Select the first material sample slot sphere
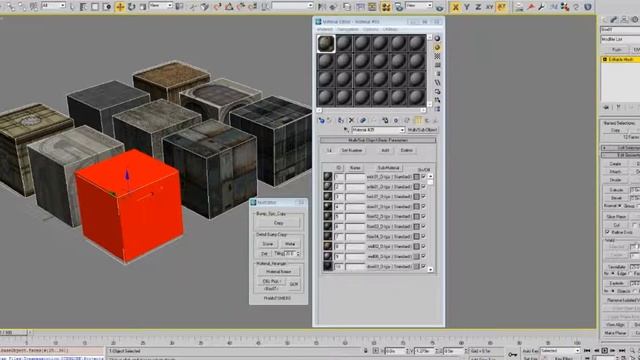The height and width of the screenshot is (360, 640). coord(326,43)
